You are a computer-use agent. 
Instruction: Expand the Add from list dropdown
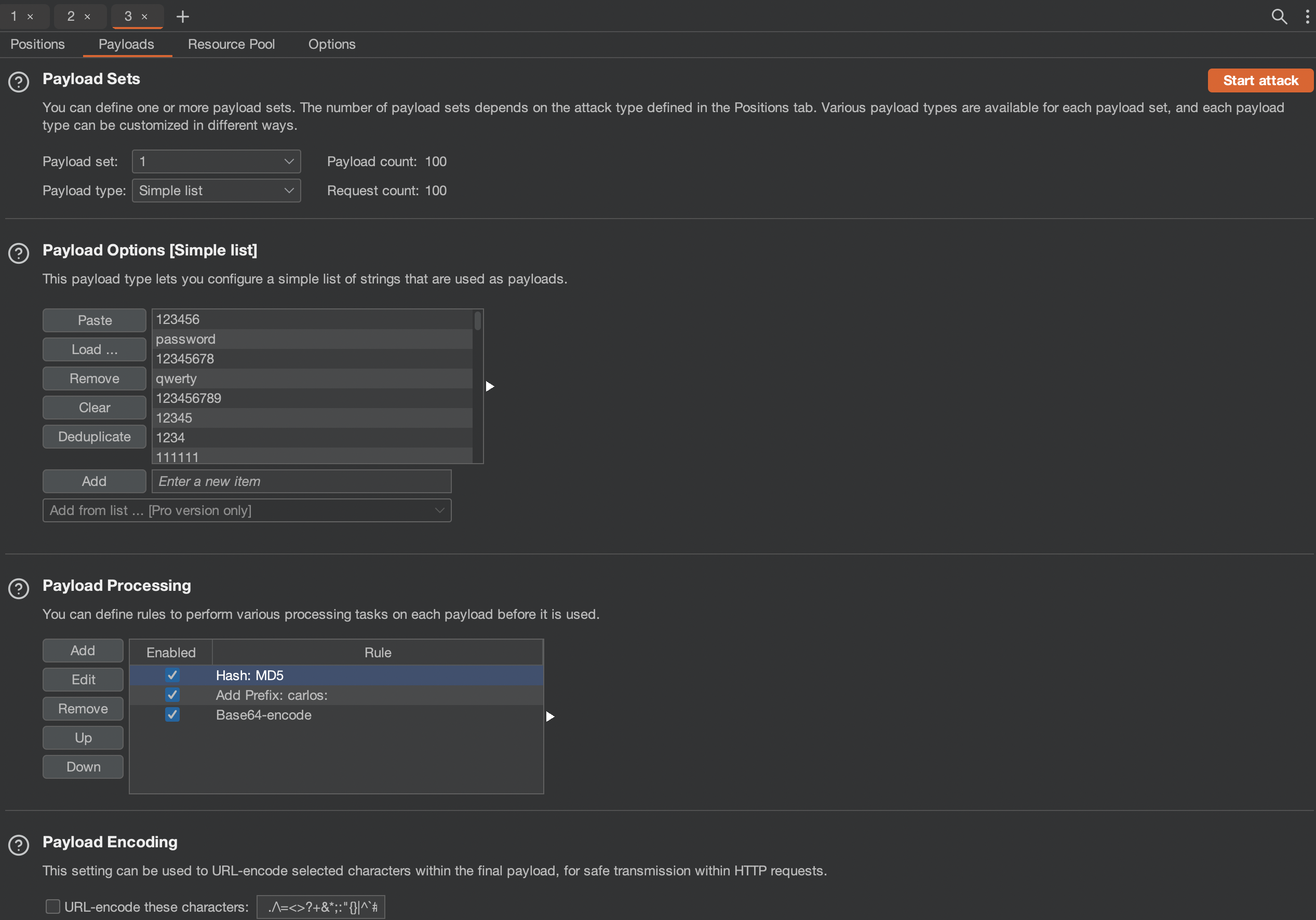pyautogui.click(x=247, y=510)
